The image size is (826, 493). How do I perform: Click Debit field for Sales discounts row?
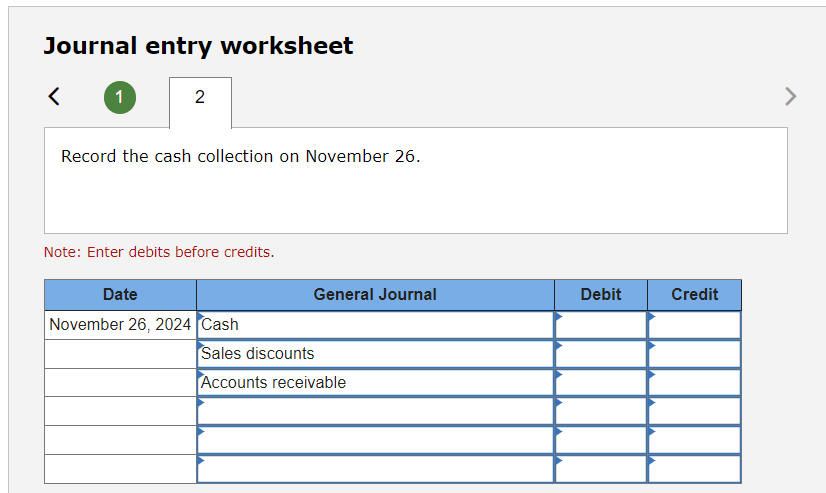coord(601,353)
